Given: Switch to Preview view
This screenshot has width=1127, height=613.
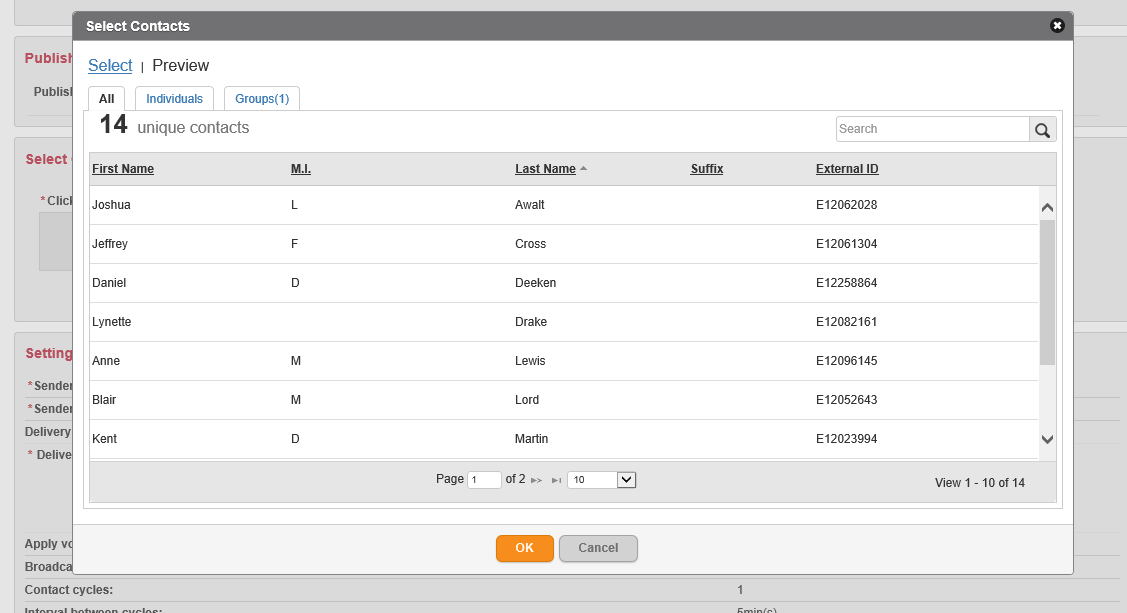Looking at the screenshot, I should (x=180, y=66).
